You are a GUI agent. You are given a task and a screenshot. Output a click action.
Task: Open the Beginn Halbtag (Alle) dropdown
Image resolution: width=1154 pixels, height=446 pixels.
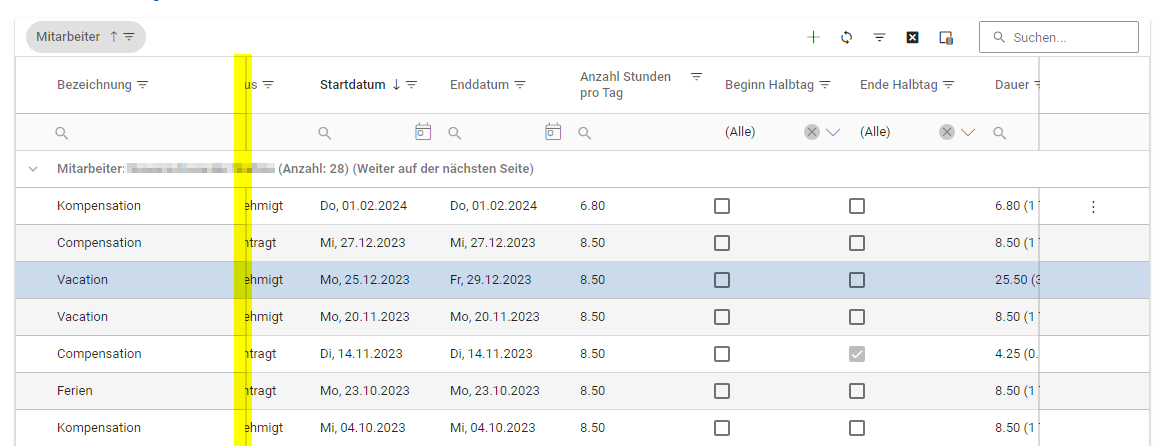833,132
